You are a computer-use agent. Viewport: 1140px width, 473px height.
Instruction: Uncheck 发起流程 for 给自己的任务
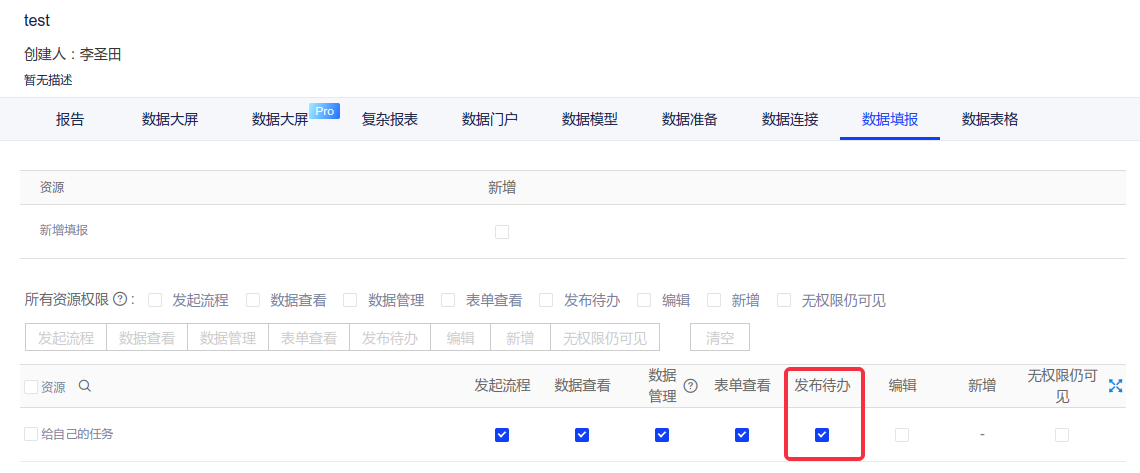(x=502, y=435)
